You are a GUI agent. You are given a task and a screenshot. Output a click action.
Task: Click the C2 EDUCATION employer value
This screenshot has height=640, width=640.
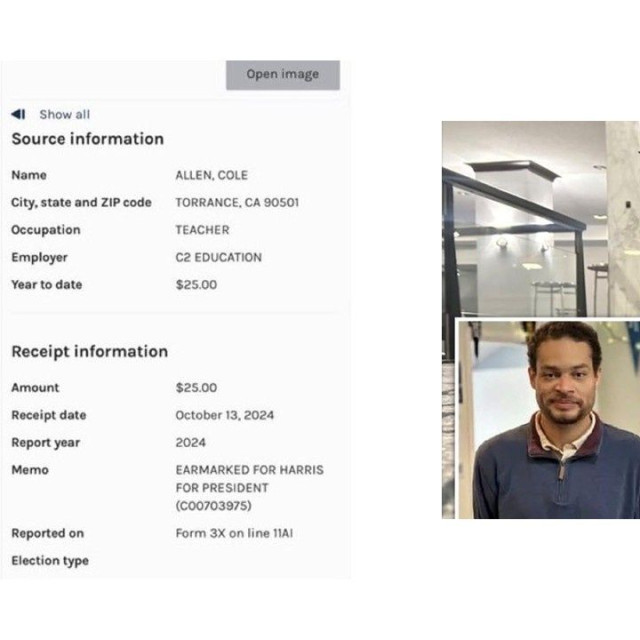(218, 257)
